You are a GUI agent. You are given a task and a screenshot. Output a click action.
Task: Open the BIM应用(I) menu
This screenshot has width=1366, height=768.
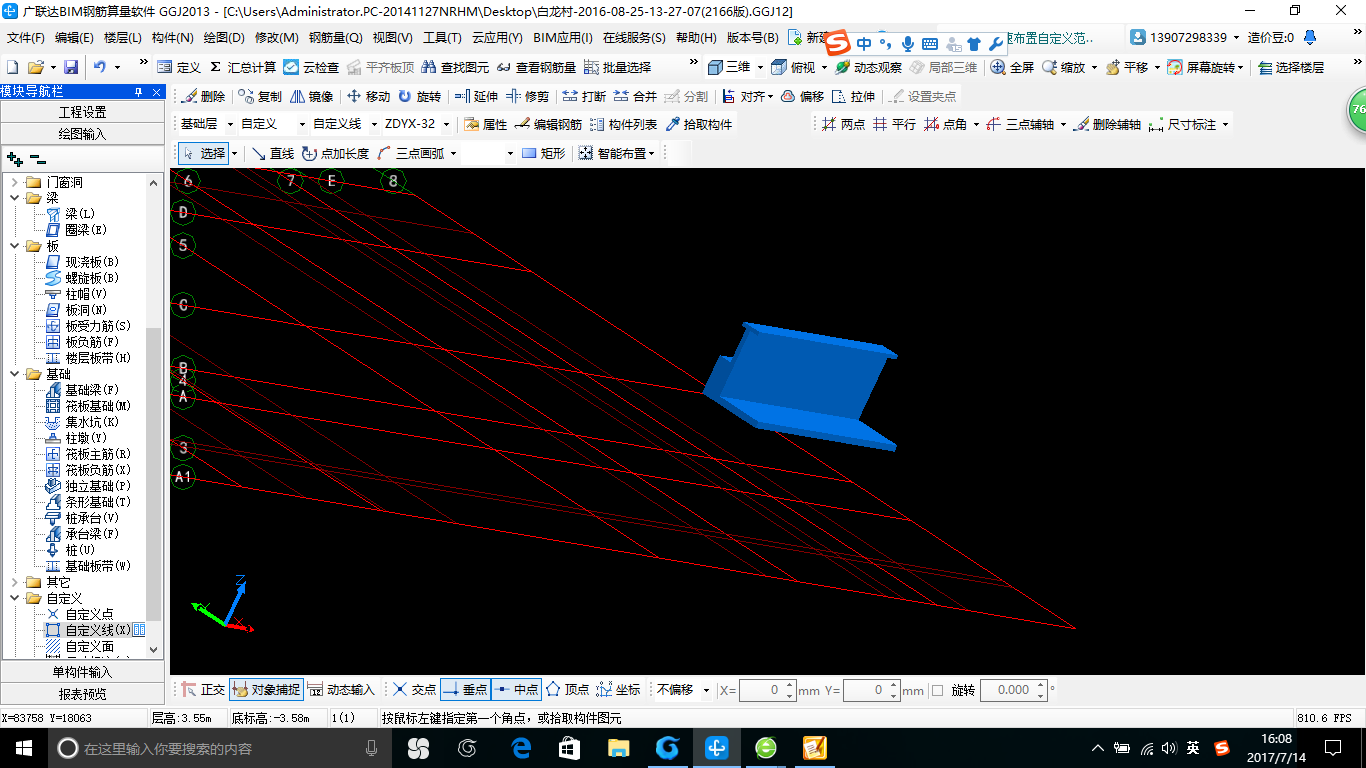click(x=563, y=38)
